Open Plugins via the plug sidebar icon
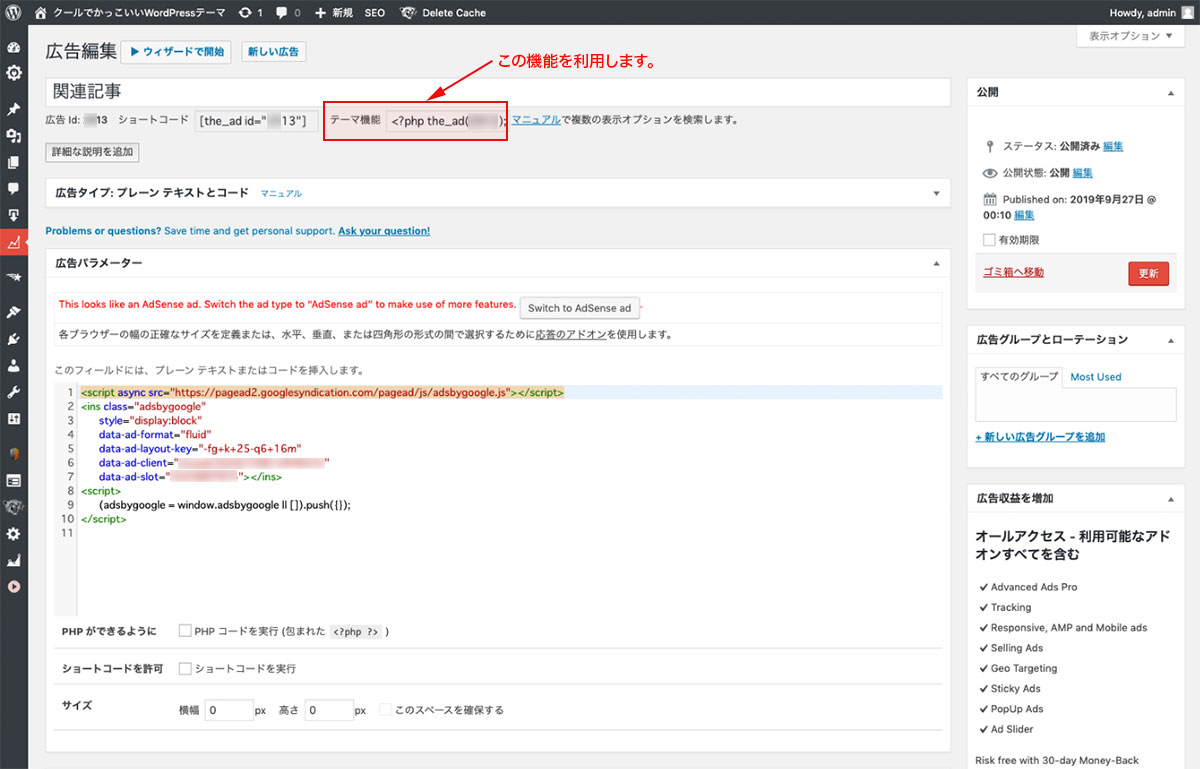The width and height of the screenshot is (1200, 769). 14,339
